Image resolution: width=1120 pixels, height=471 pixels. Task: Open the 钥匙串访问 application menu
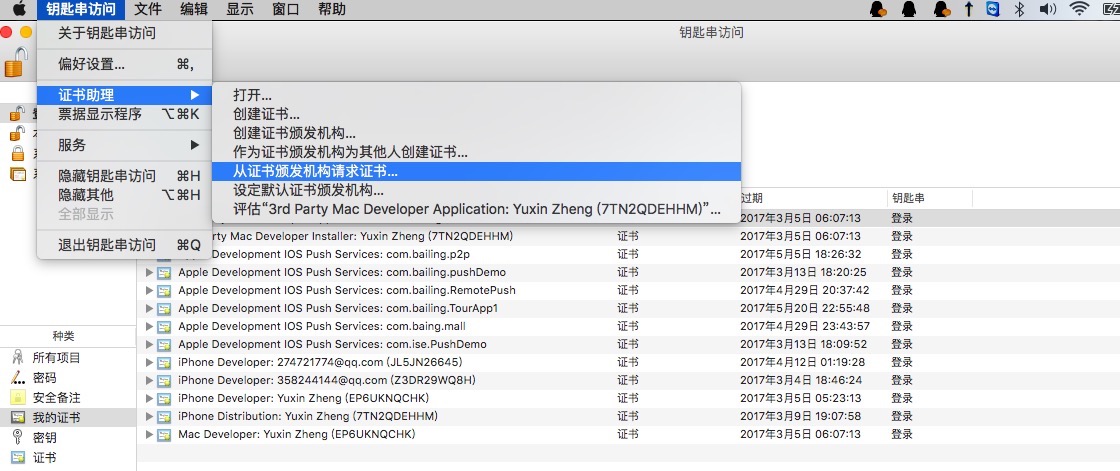tap(81, 9)
